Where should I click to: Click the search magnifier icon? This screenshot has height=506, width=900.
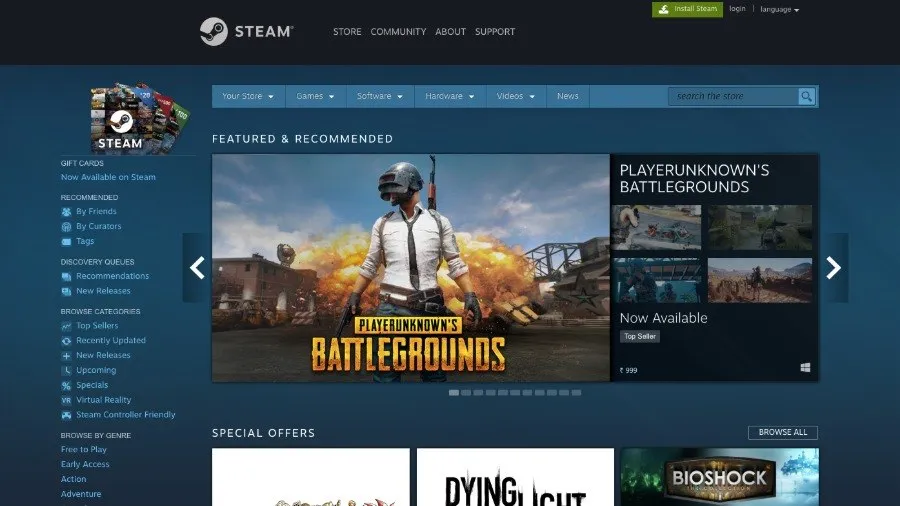click(x=806, y=96)
